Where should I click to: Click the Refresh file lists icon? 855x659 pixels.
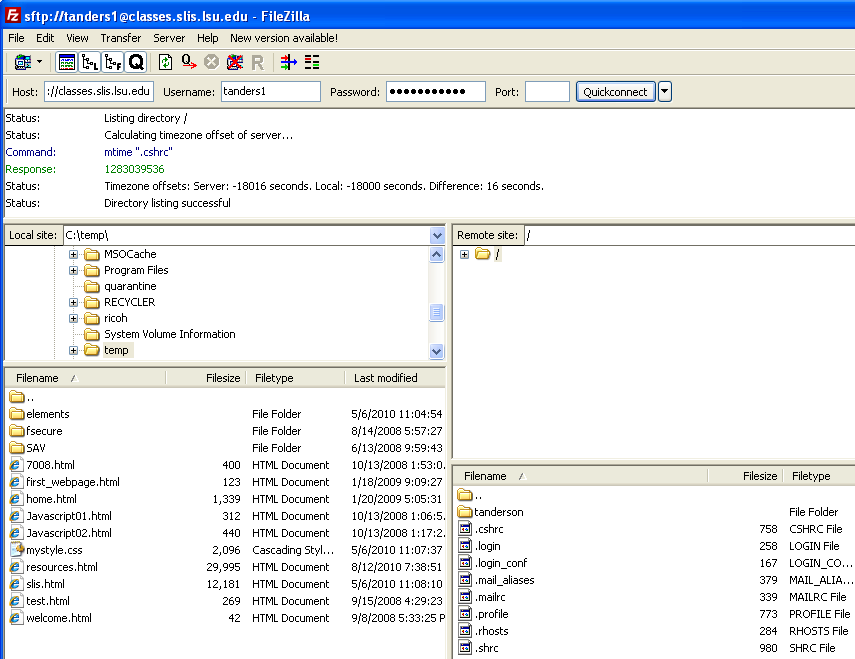pos(165,62)
